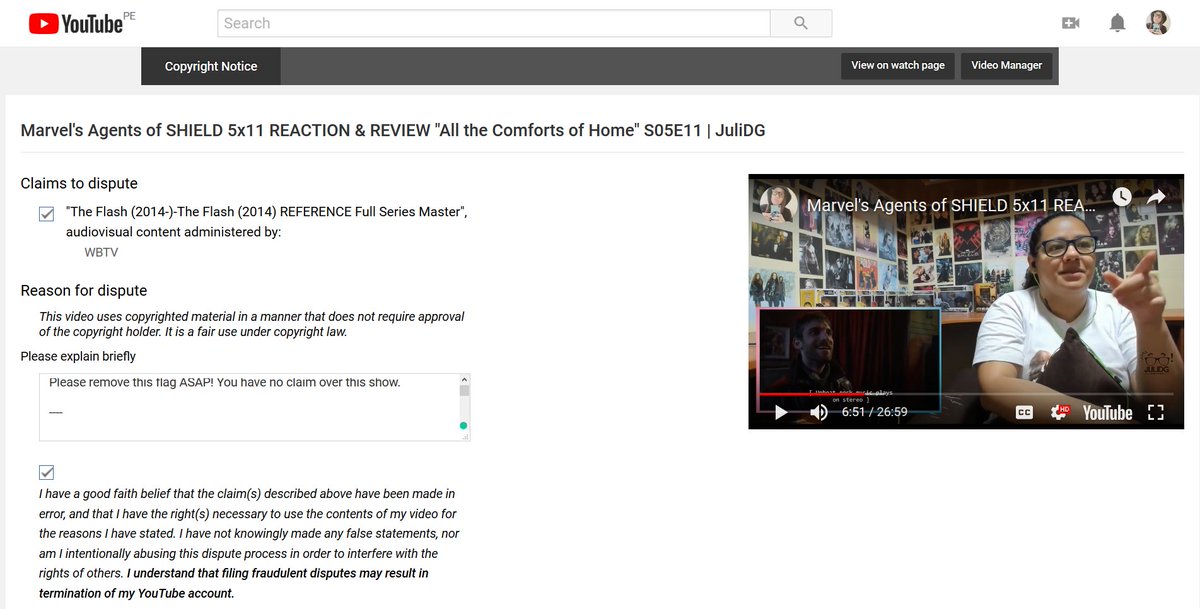The width and height of the screenshot is (1200, 609).
Task: Click the green Grammarly indicator in text box
Action: pyautogui.click(x=462, y=426)
